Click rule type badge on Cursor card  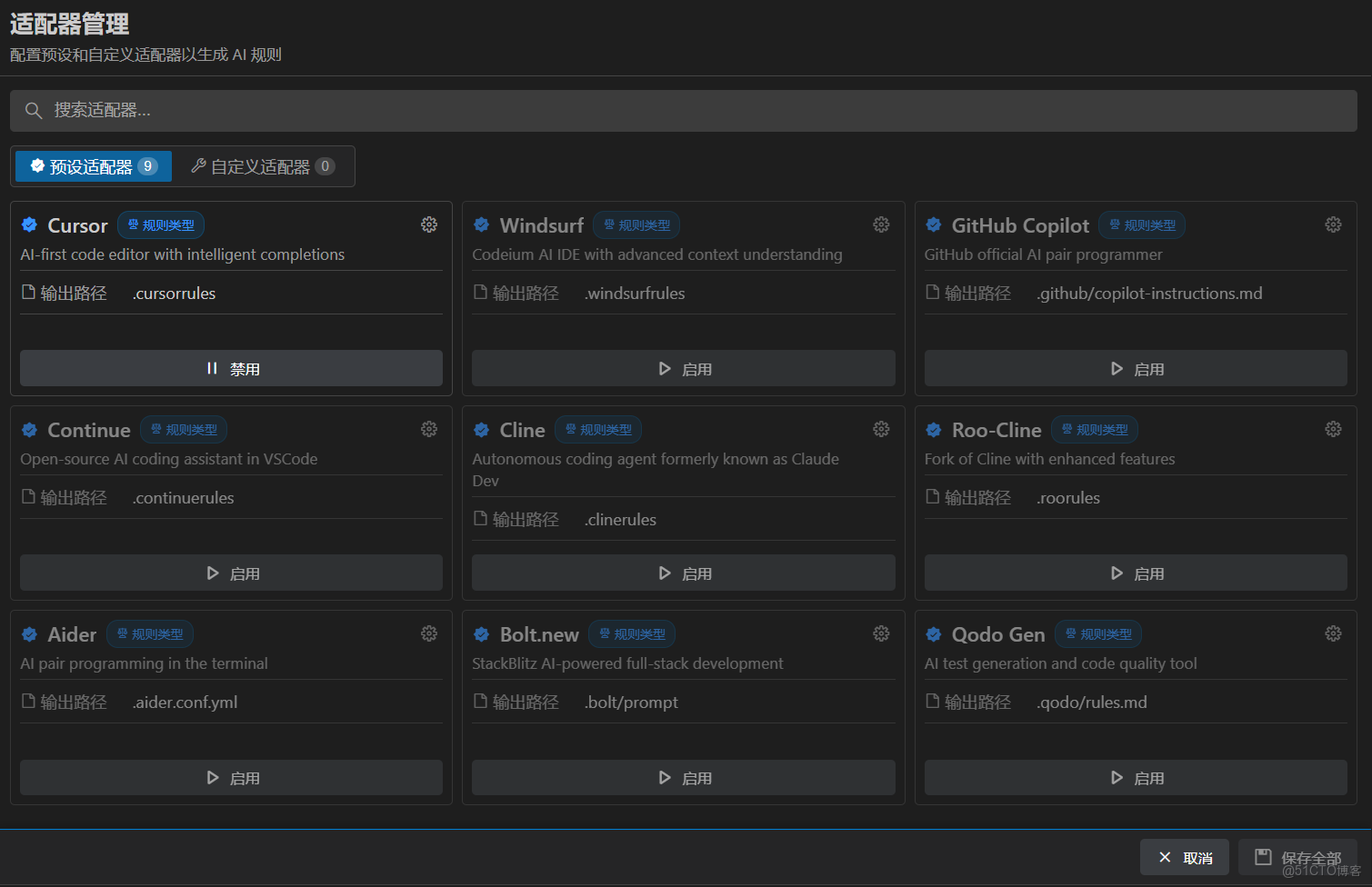(161, 225)
